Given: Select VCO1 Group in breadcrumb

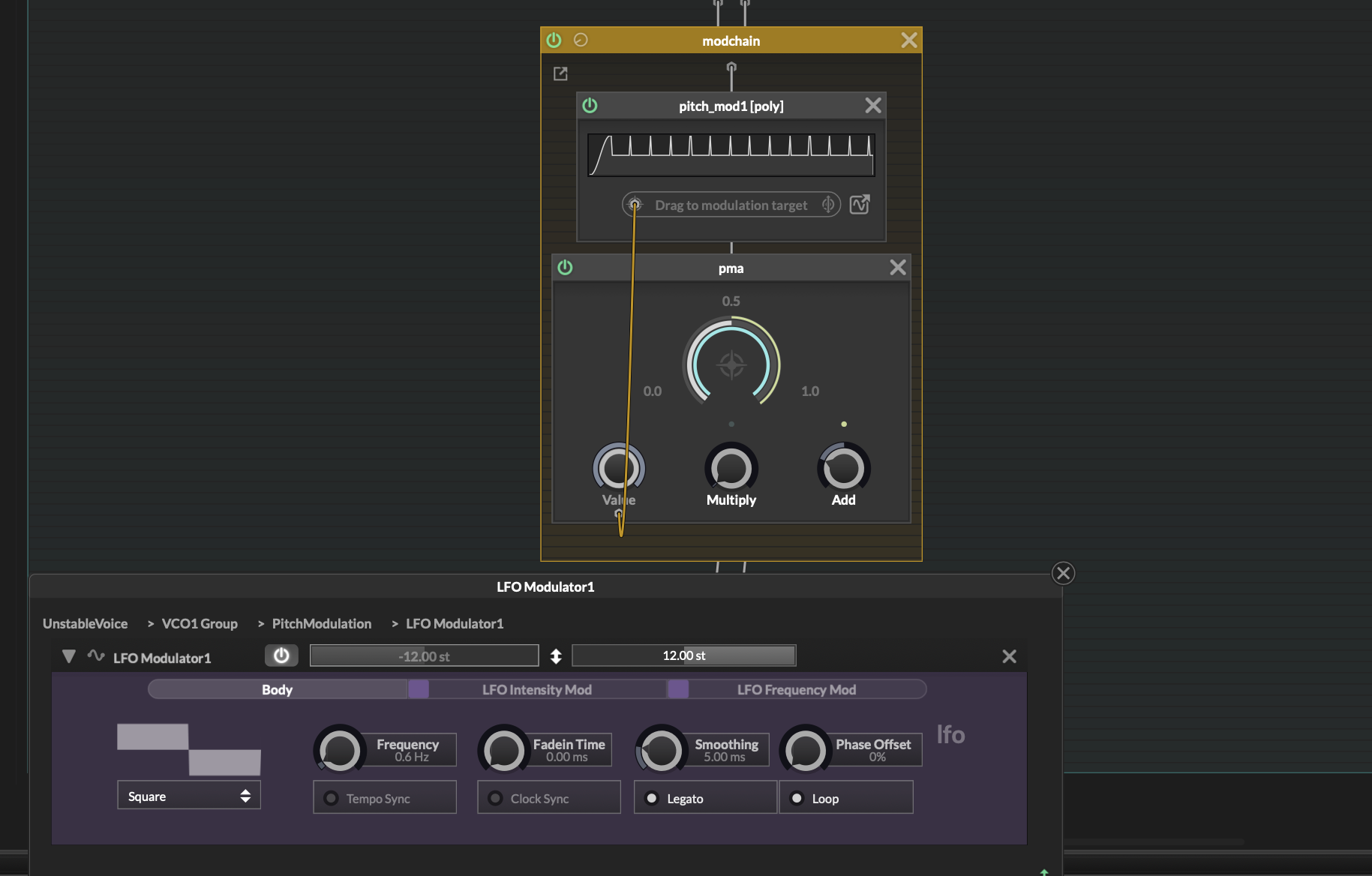Looking at the screenshot, I should (200, 624).
